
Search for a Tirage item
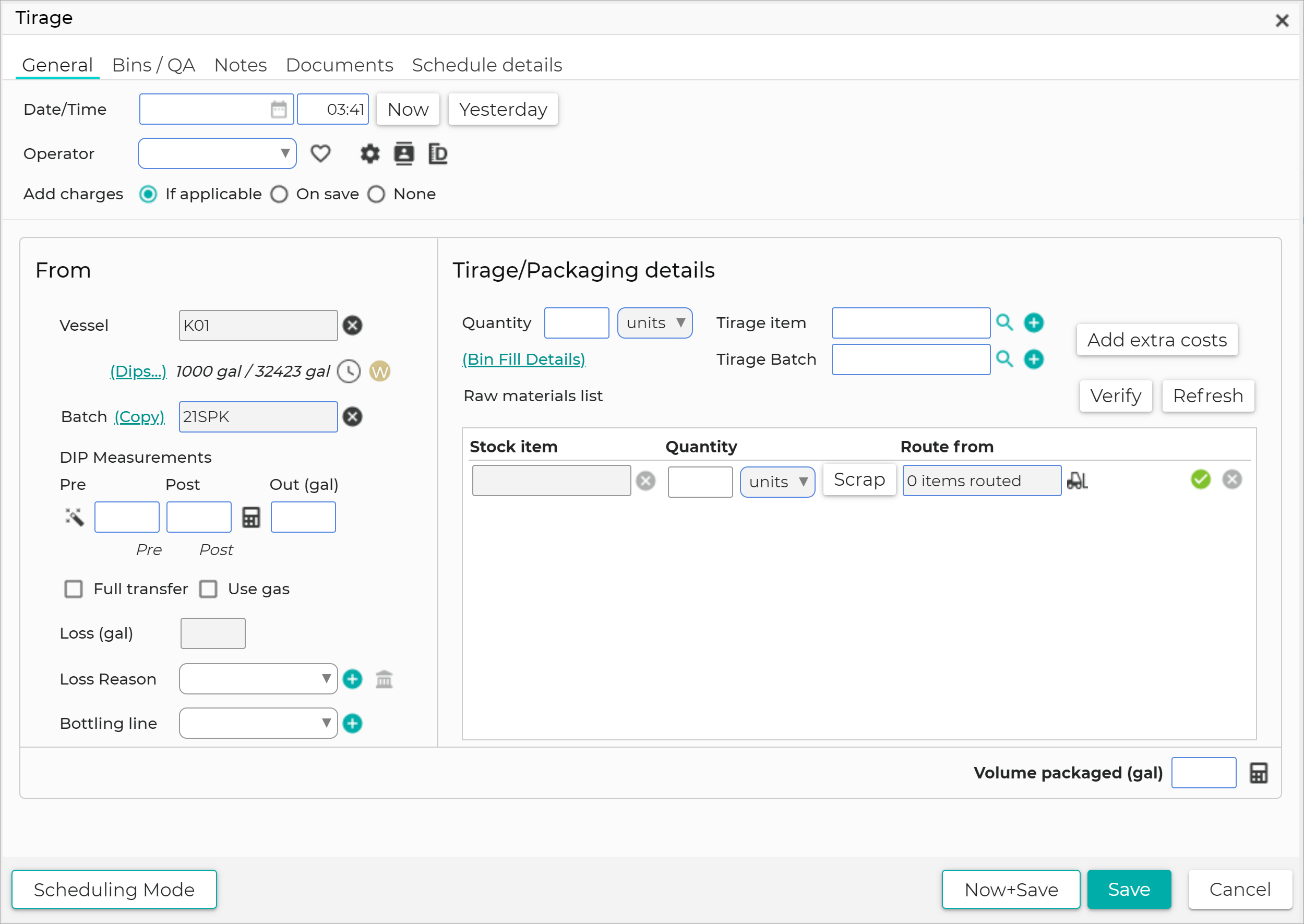click(1004, 322)
